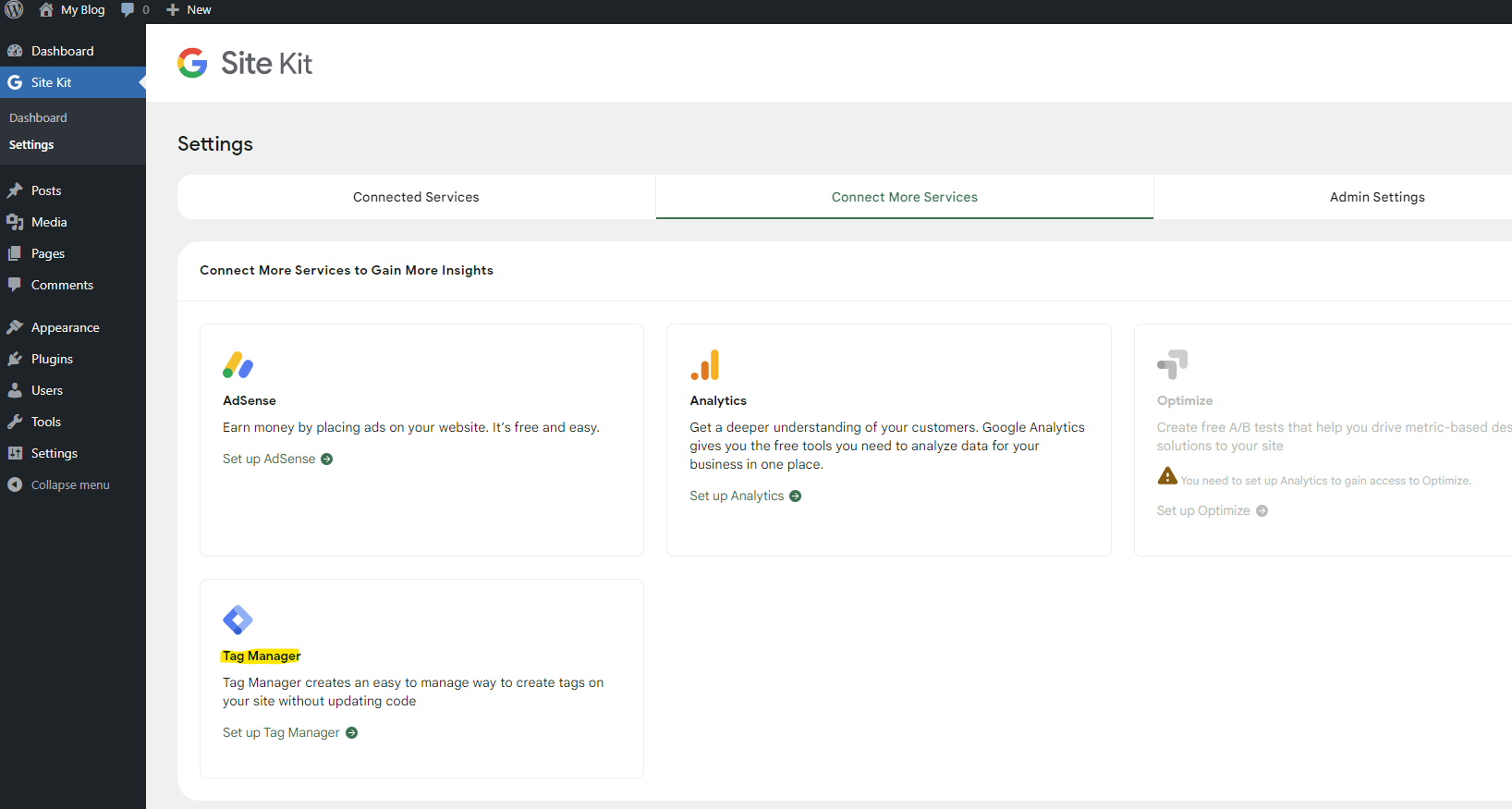Click "You need to set up Analytics" warning text
Screen dimensions: 1512x809
coord(1325,481)
